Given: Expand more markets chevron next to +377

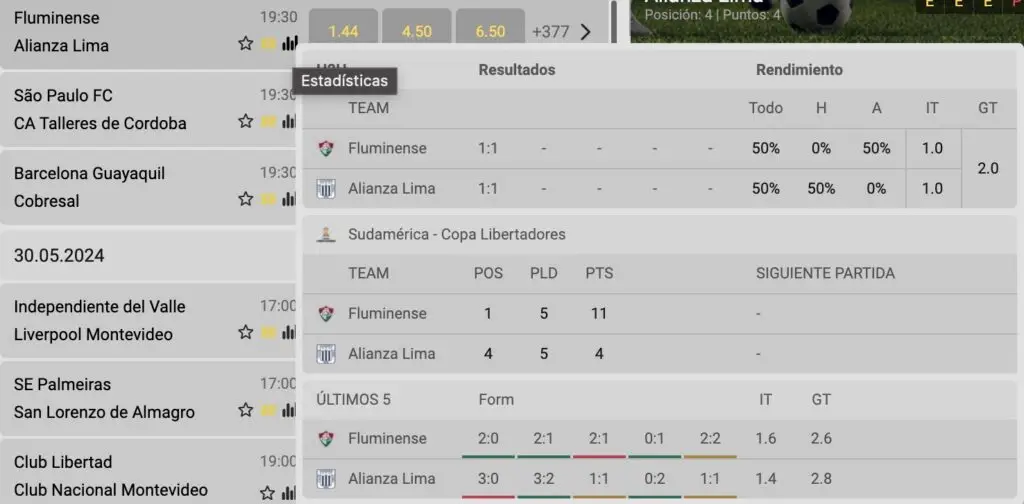Looking at the screenshot, I should (x=586, y=31).
